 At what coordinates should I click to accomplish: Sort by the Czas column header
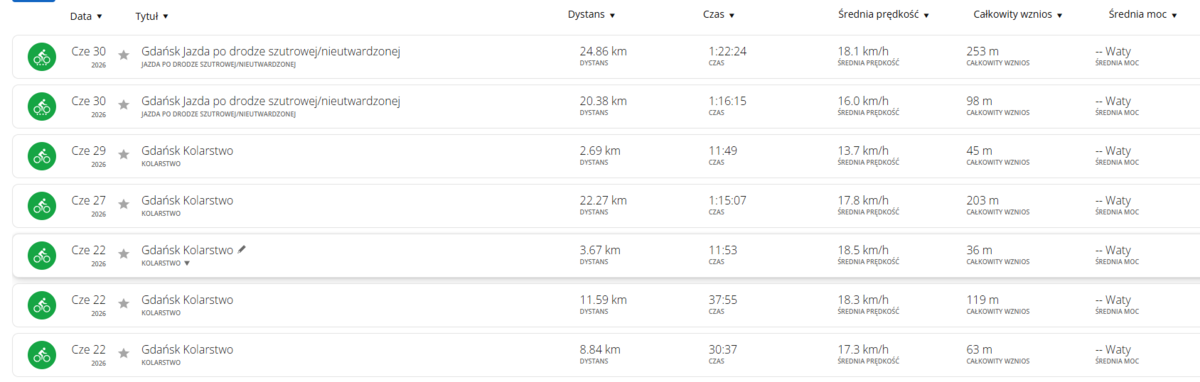click(718, 15)
